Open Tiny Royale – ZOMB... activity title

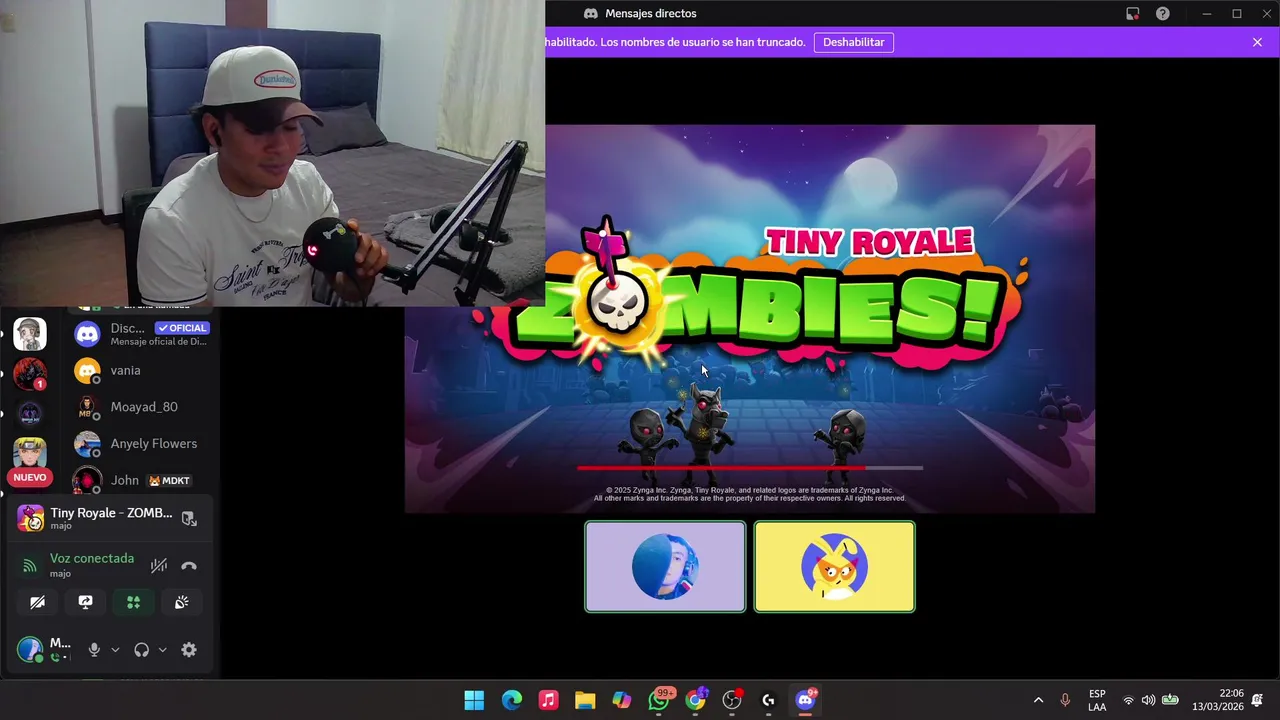[111, 513]
